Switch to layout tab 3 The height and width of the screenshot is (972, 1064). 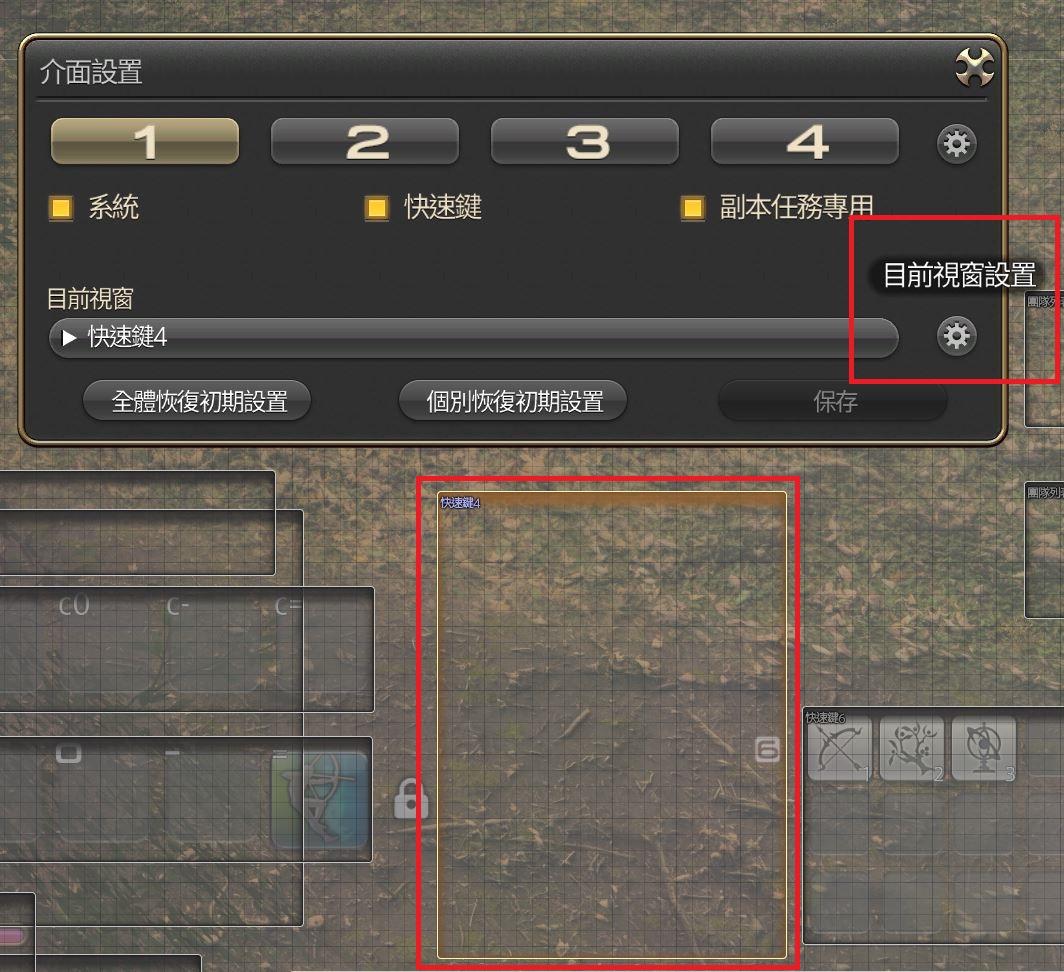[x=585, y=142]
